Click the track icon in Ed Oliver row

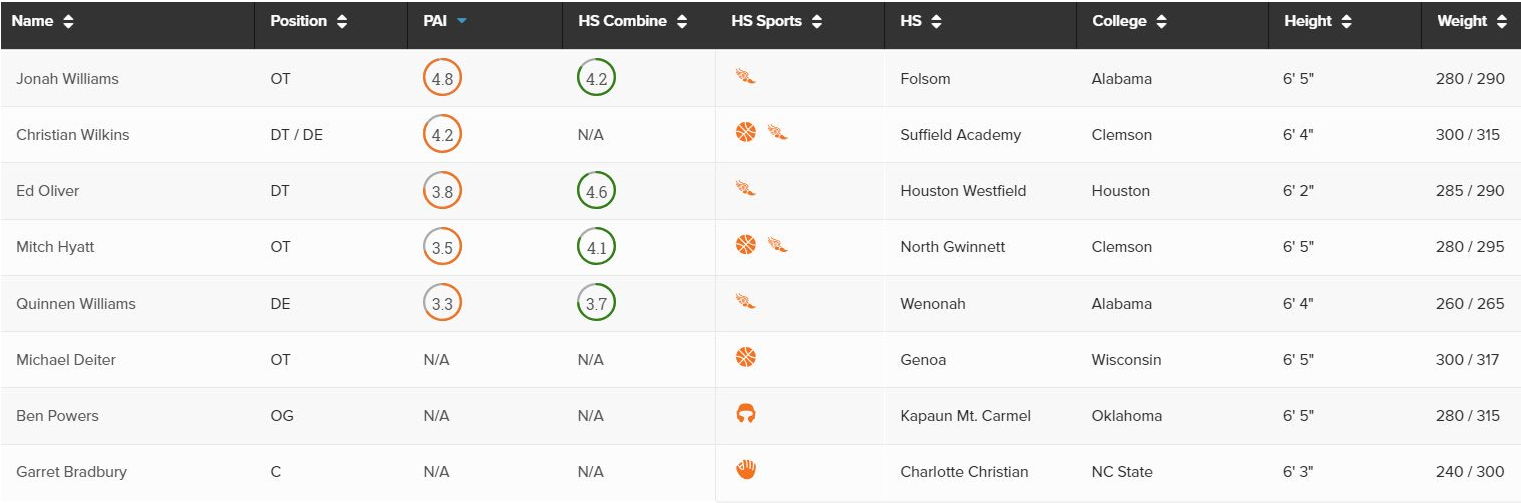(x=745, y=188)
